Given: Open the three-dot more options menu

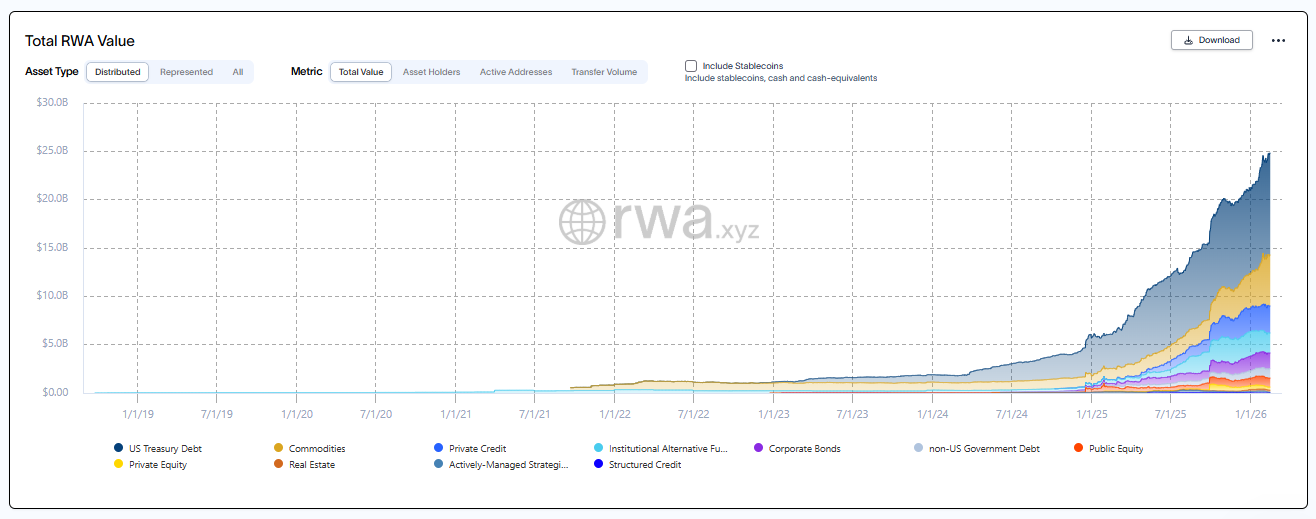Looking at the screenshot, I should 1278,41.
